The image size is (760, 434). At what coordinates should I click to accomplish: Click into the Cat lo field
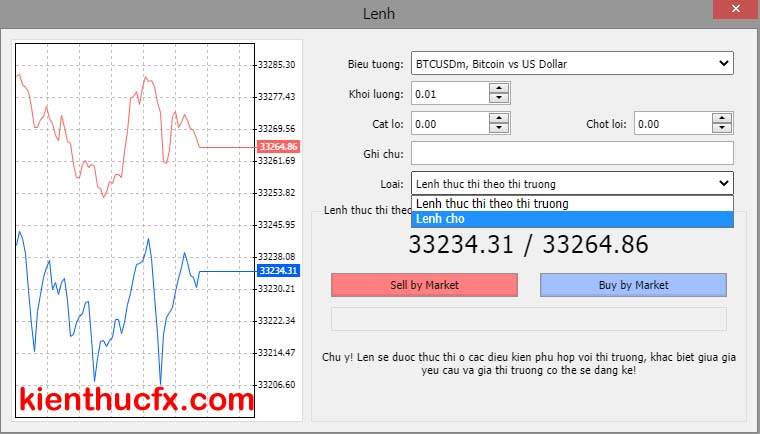(449, 124)
